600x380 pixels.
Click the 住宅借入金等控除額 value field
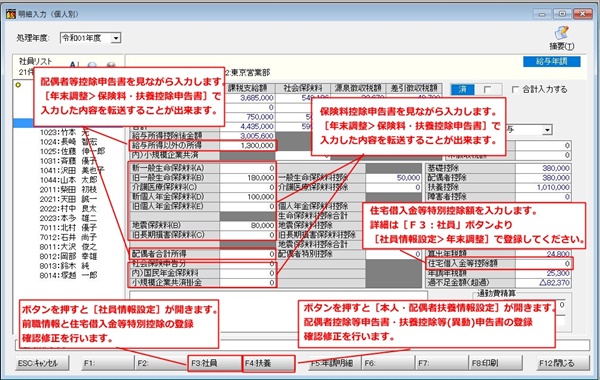(543, 263)
